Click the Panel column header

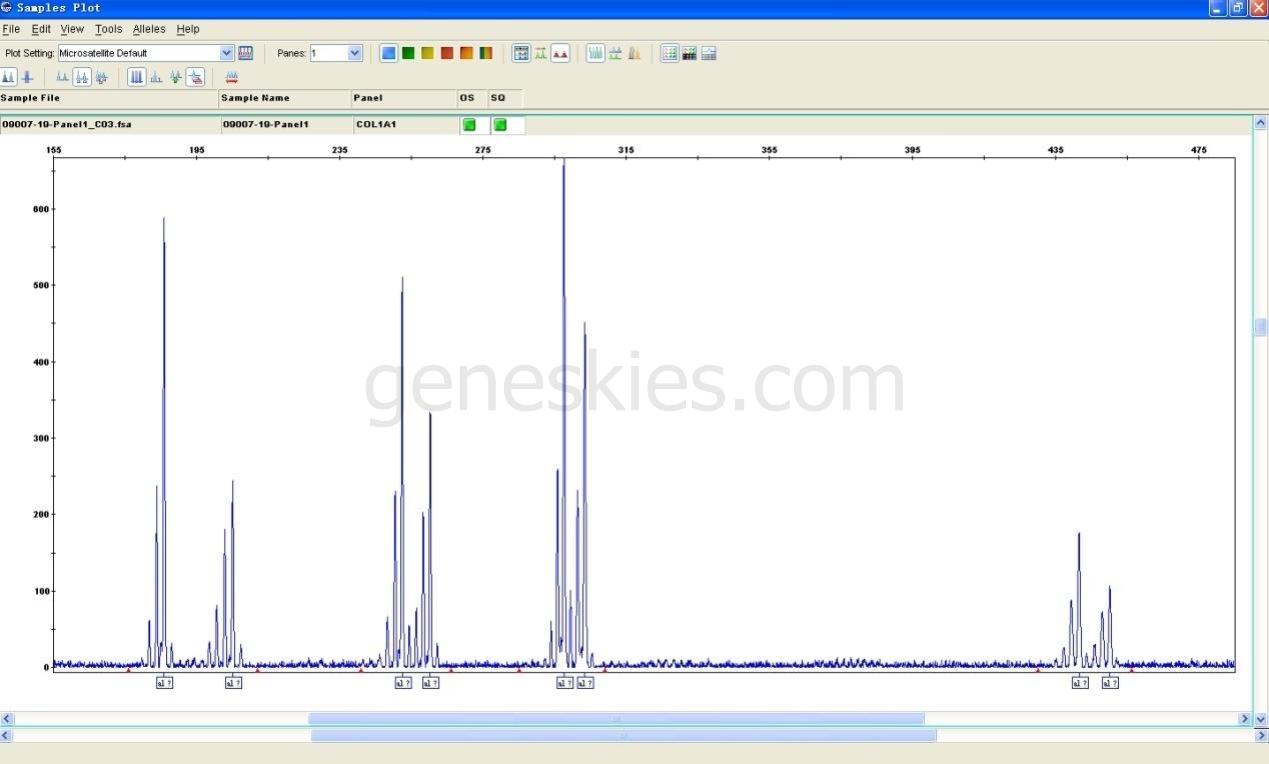click(369, 98)
